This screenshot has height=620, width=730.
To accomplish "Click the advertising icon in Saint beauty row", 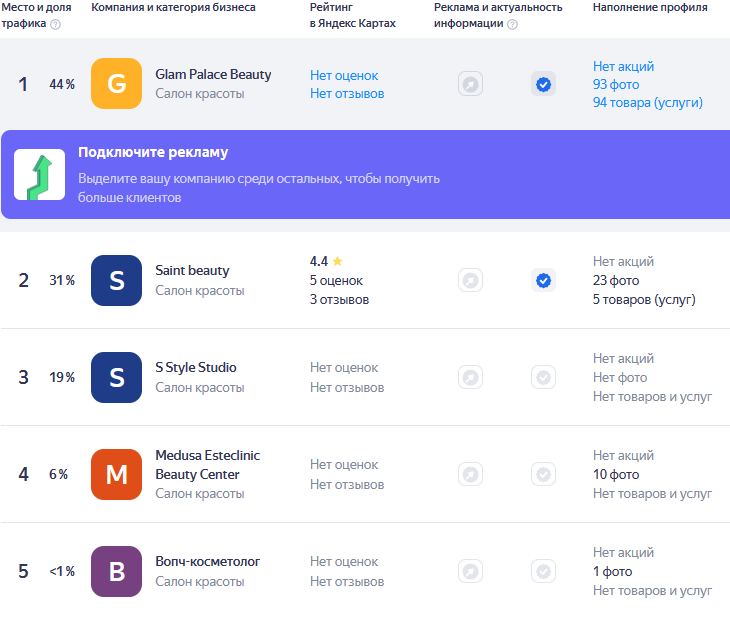I will pyautogui.click(x=470, y=280).
